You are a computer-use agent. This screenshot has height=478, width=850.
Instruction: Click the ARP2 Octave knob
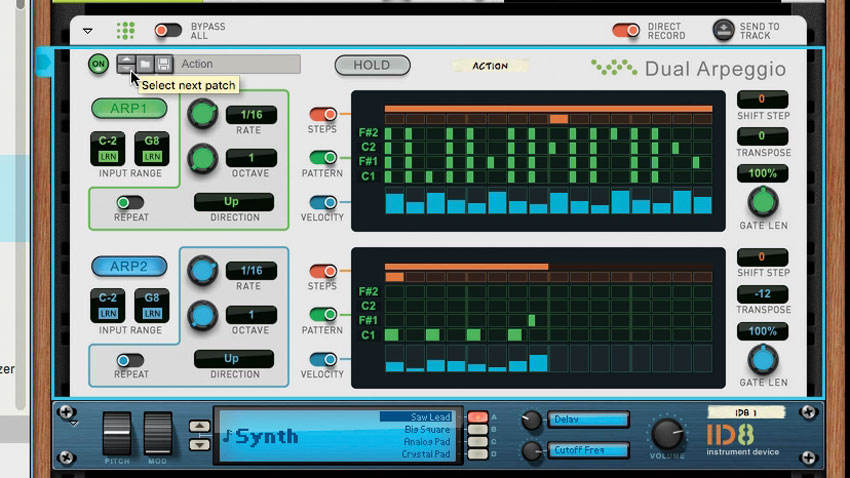203,315
